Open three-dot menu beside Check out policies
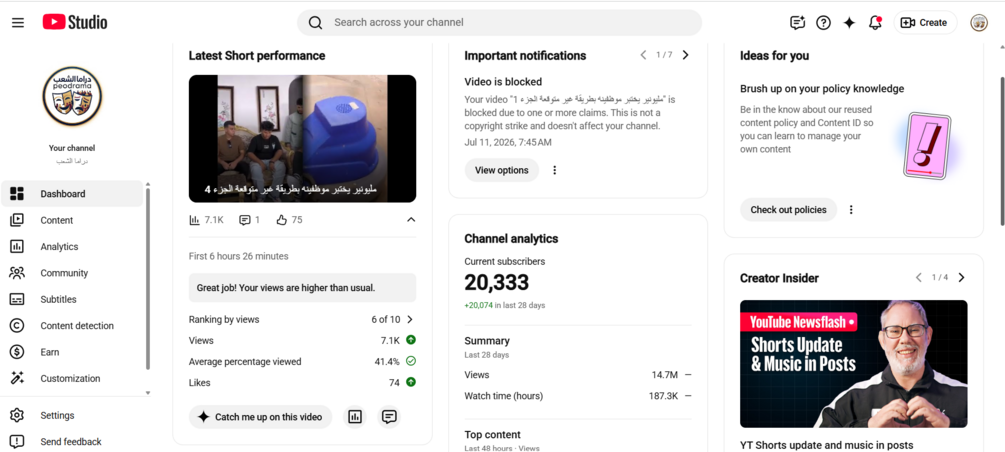 (x=851, y=210)
